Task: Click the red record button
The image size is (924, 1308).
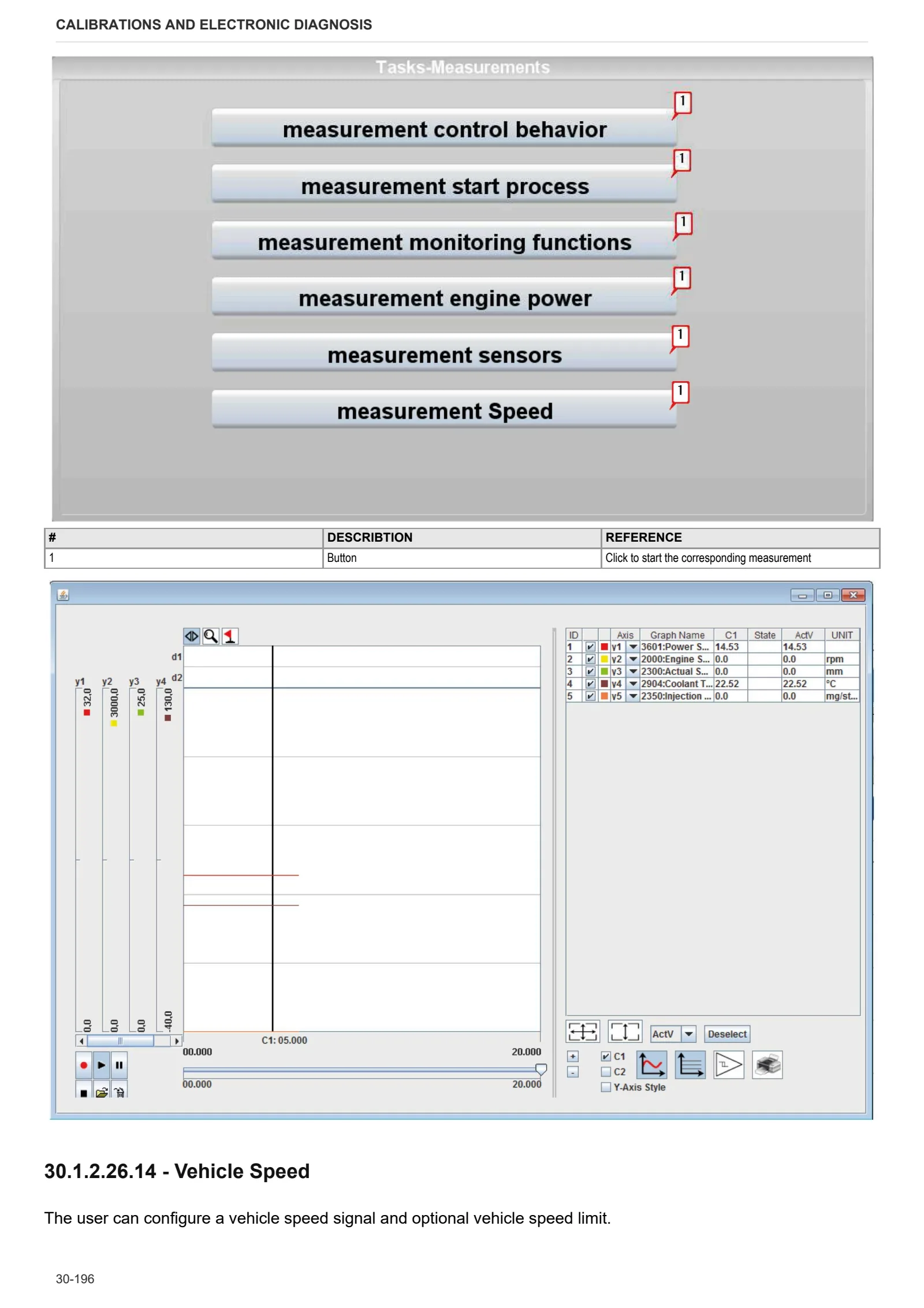Action: 84,1065
